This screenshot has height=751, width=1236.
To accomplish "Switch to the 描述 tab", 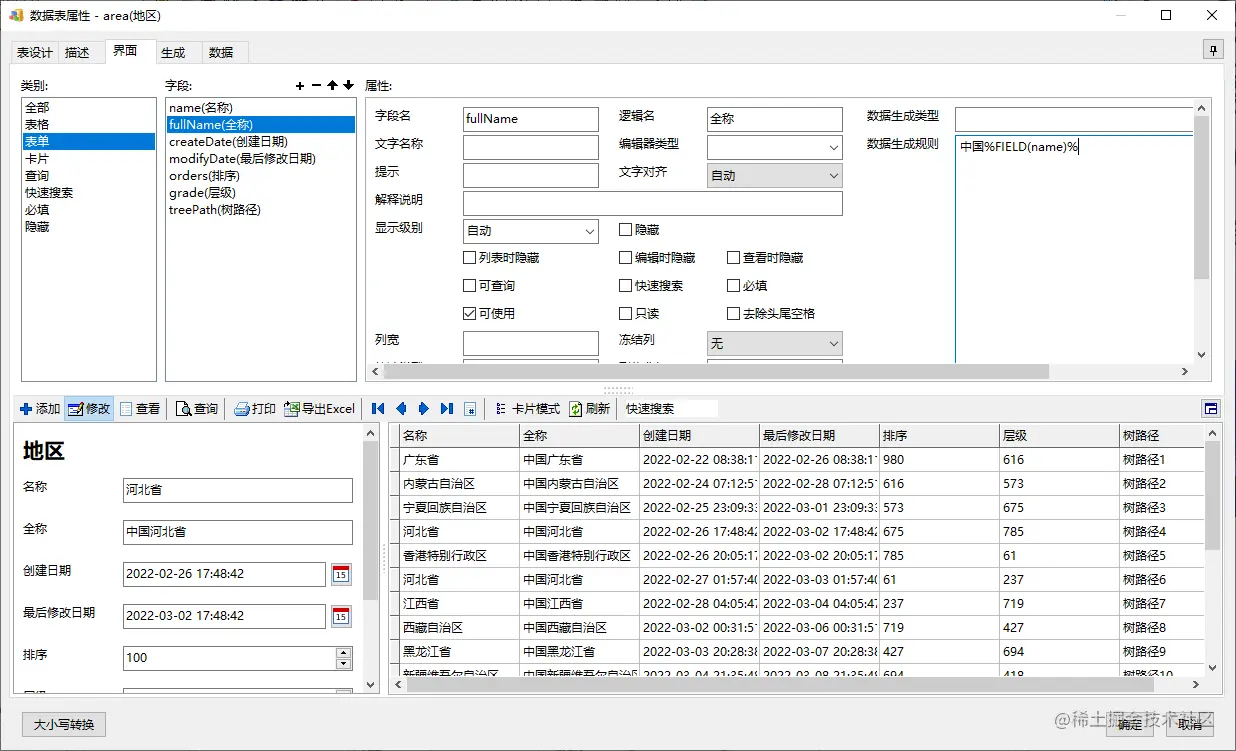I will 78,53.
